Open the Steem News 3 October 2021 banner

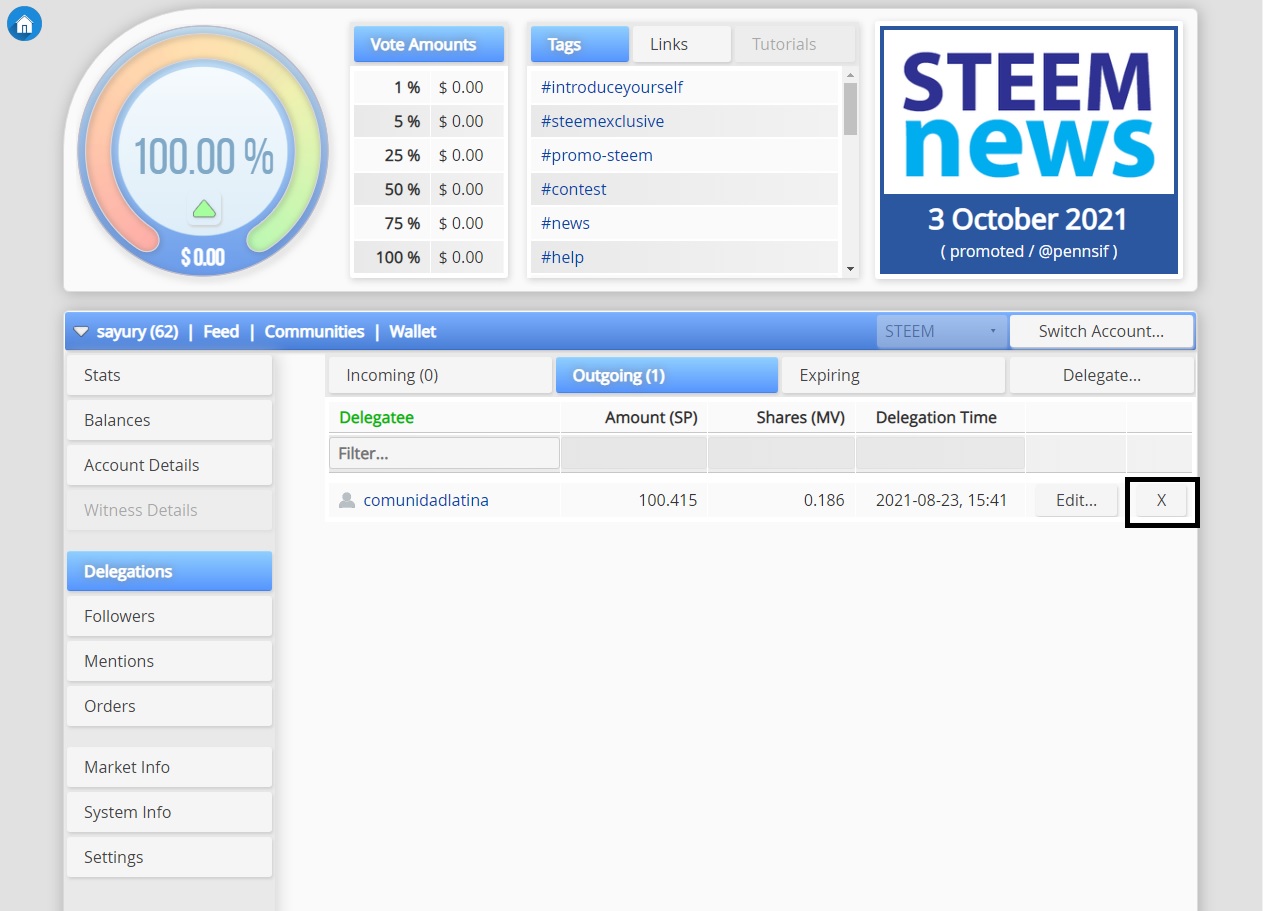coord(1028,151)
